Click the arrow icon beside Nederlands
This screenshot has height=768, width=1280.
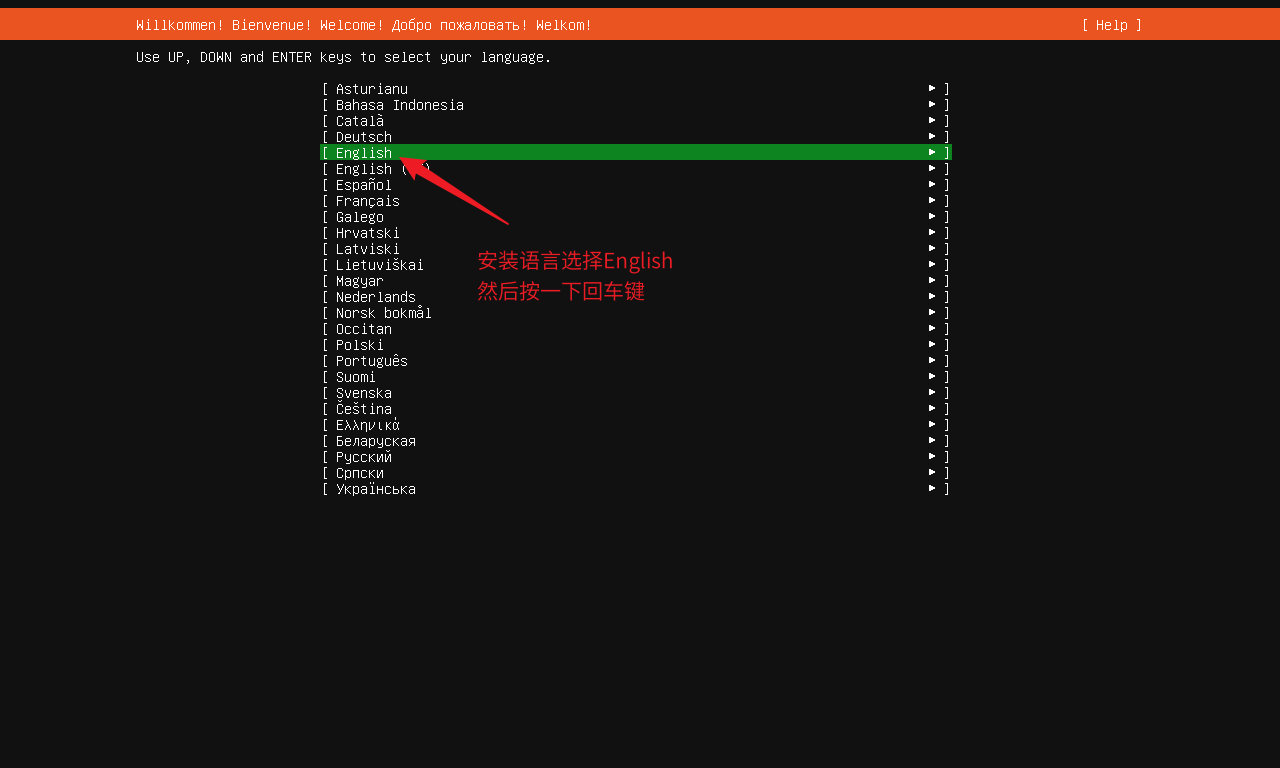[x=932, y=296]
